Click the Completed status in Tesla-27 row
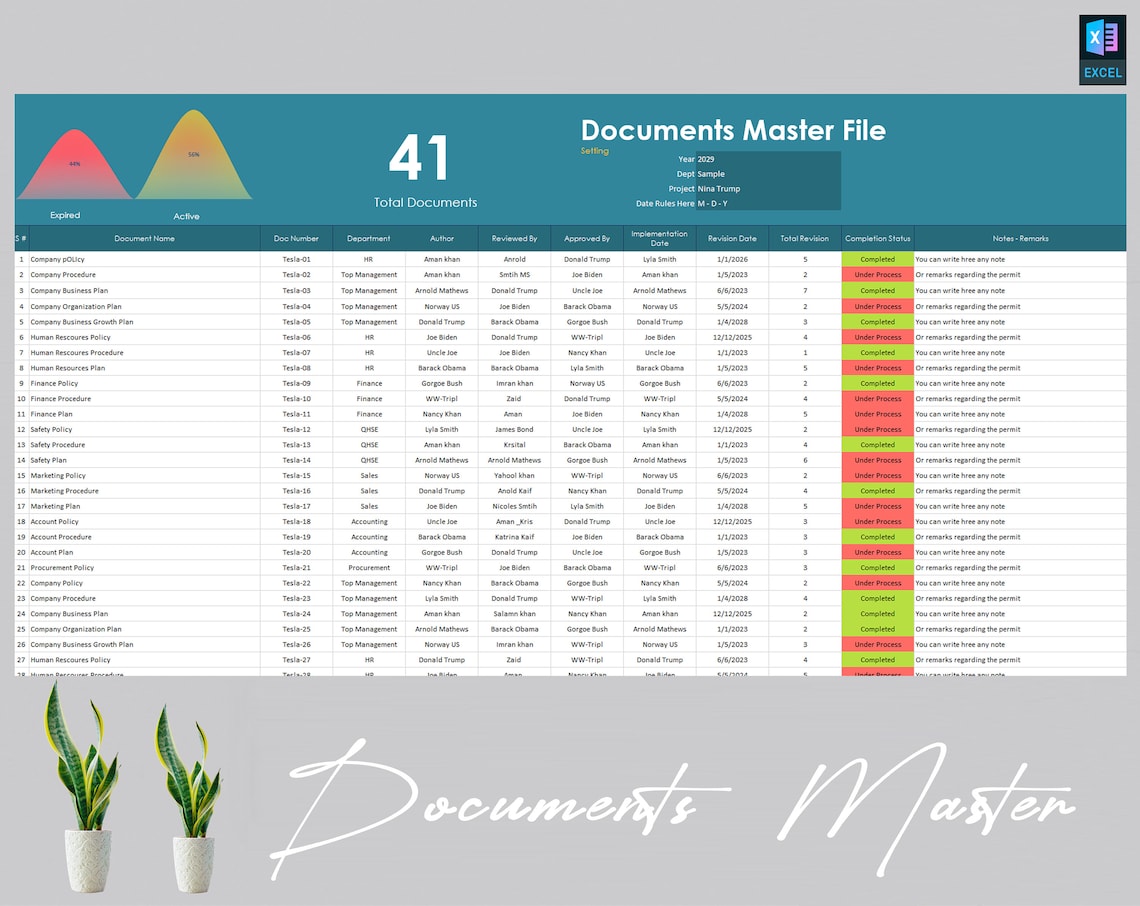Screen dimensions: 1140x906 coord(878,660)
